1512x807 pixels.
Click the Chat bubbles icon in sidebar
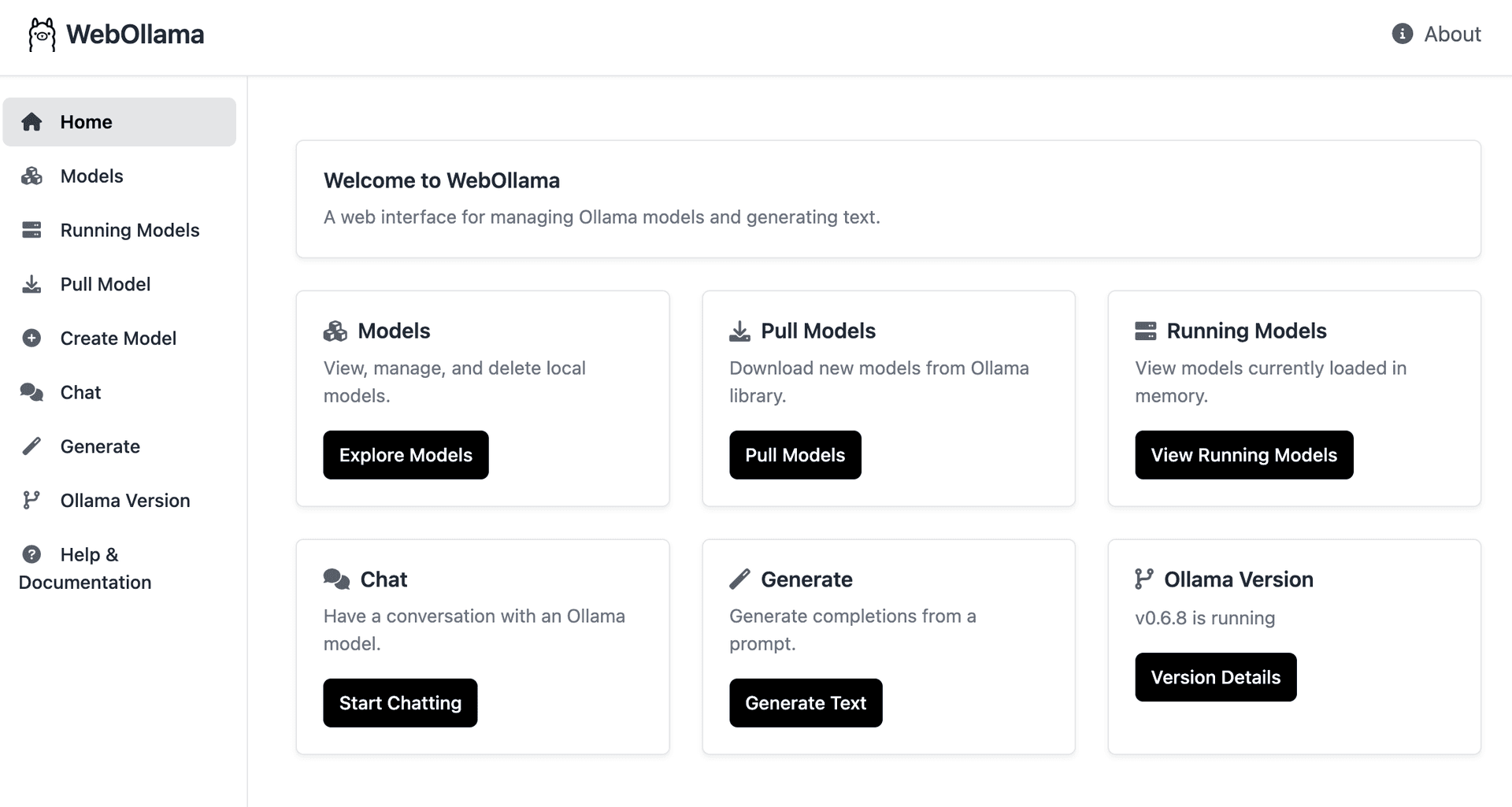pyautogui.click(x=31, y=392)
